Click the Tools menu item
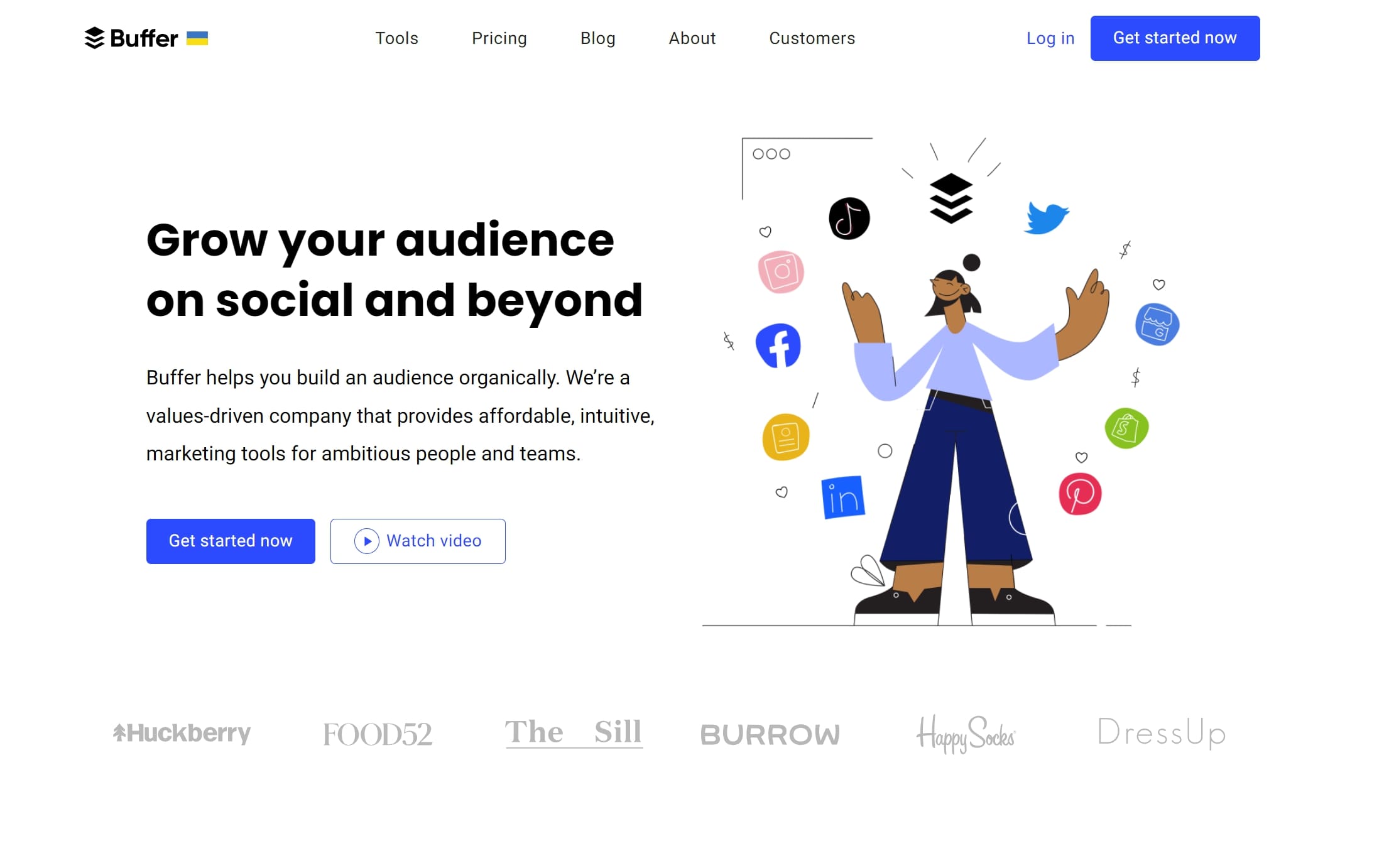This screenshot has width=1389, height=868. tap(396, 38)
